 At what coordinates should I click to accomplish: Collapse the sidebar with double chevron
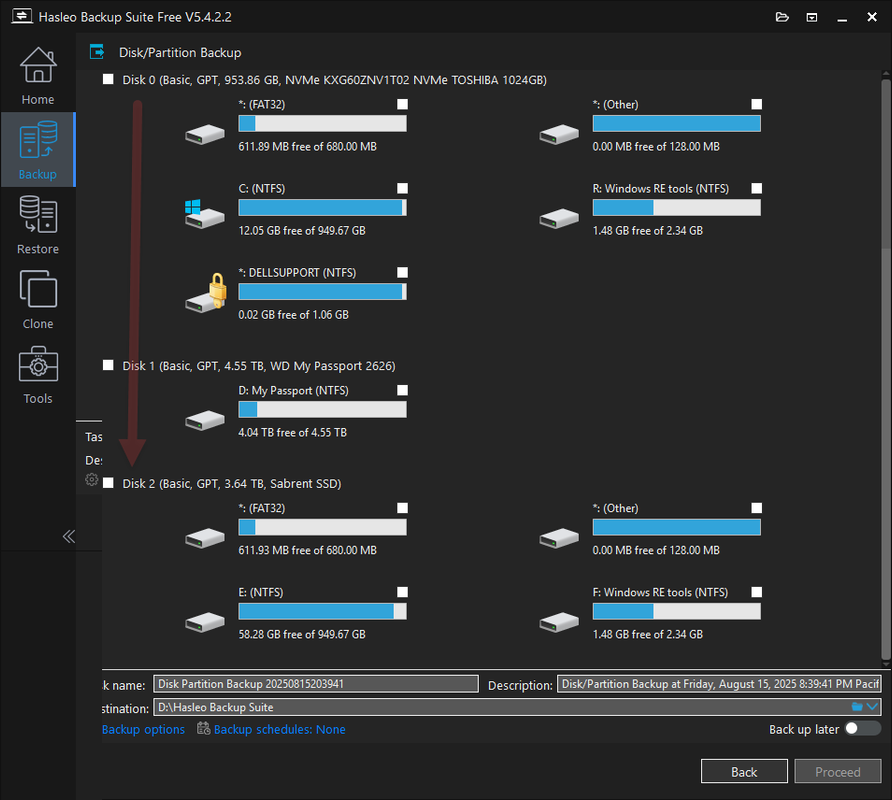tap(69, 536)
